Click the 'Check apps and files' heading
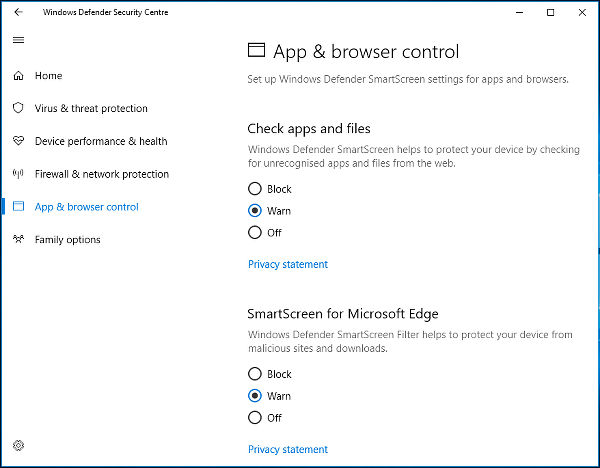Image resolution: width=600 pixels, height=468 pixels. [309, 129]
